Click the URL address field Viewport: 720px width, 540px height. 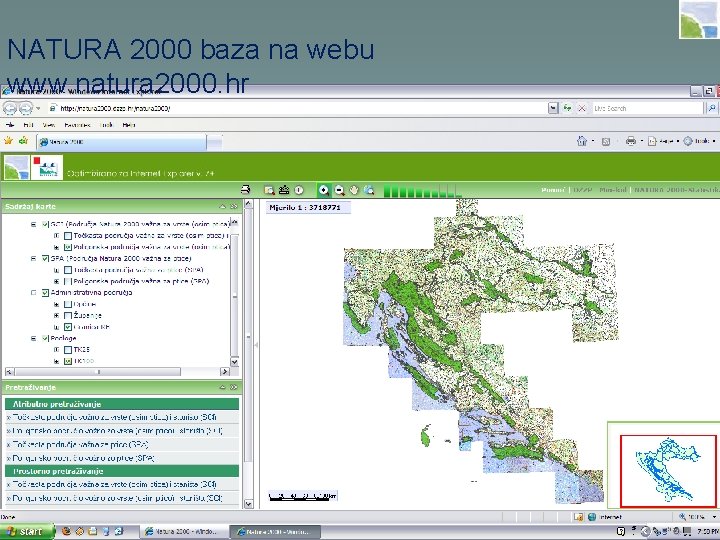point(298,108)
